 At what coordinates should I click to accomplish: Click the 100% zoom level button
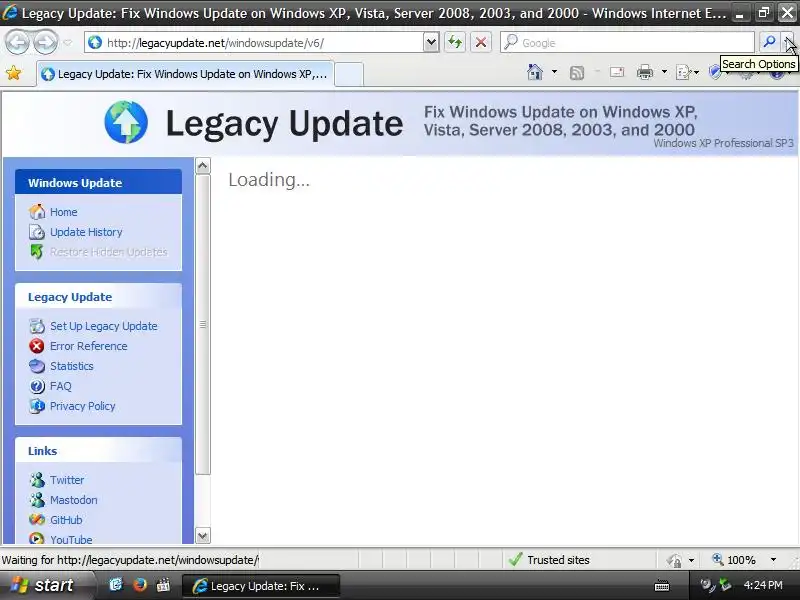[734, 560]
